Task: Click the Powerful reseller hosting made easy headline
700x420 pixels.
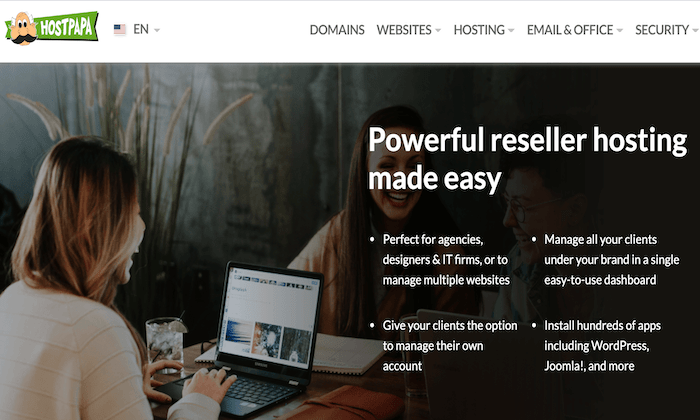Action: (x=527, y=159)
